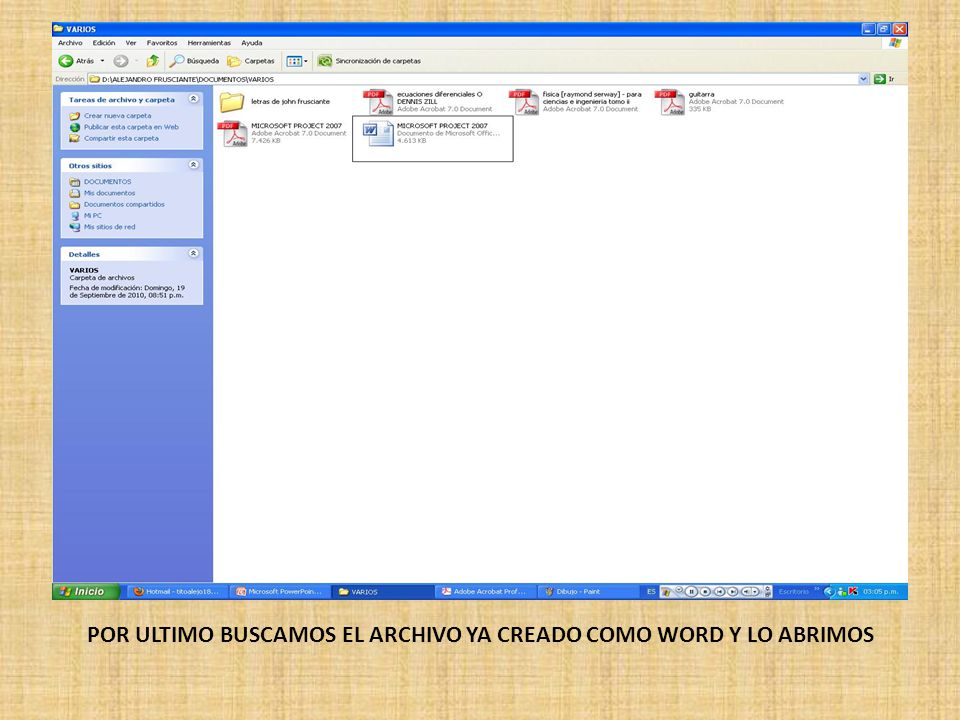Screen dimensions: 960x720
Task: Collapse the Detalles panel
Action: (193, 253)
